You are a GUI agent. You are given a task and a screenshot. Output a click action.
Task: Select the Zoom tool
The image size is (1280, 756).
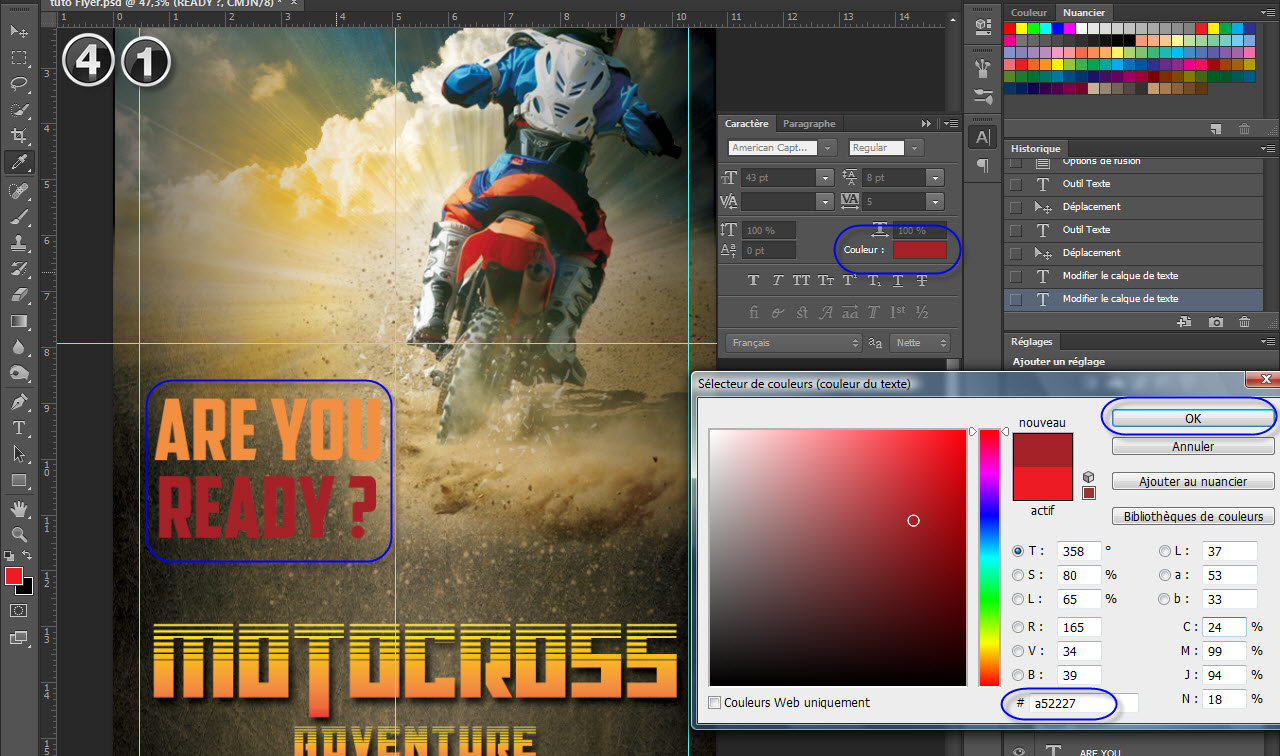(19, 535)
